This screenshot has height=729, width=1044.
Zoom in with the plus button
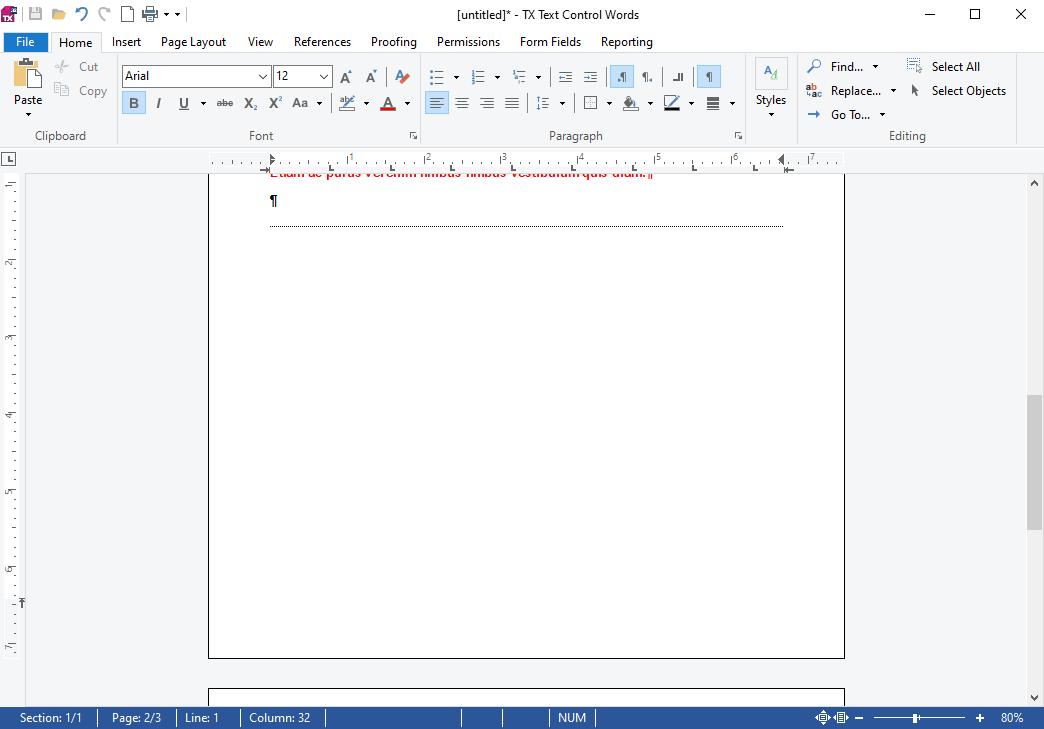979,718
